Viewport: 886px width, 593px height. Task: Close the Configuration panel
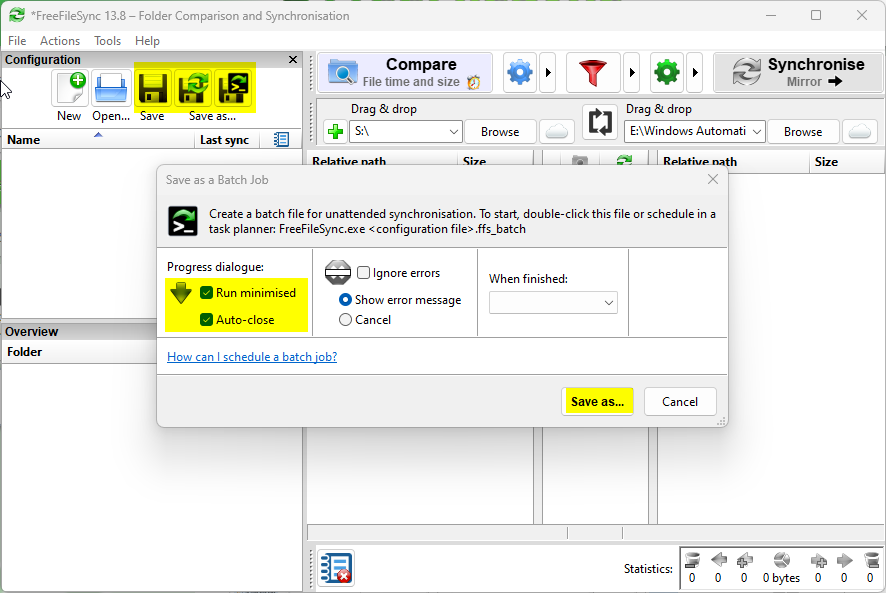tap(293, 59)
